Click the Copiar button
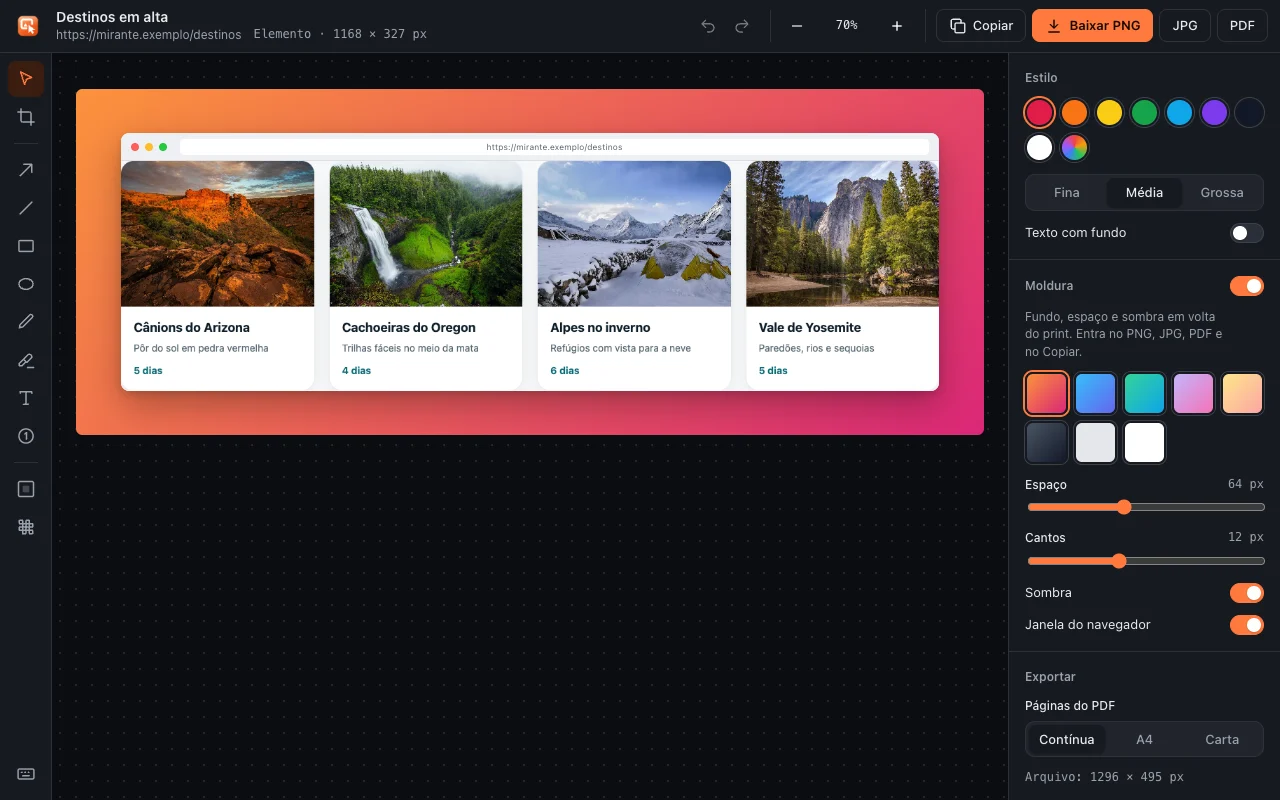This screenshot has width=1280, height=800. tap(981, 26)
